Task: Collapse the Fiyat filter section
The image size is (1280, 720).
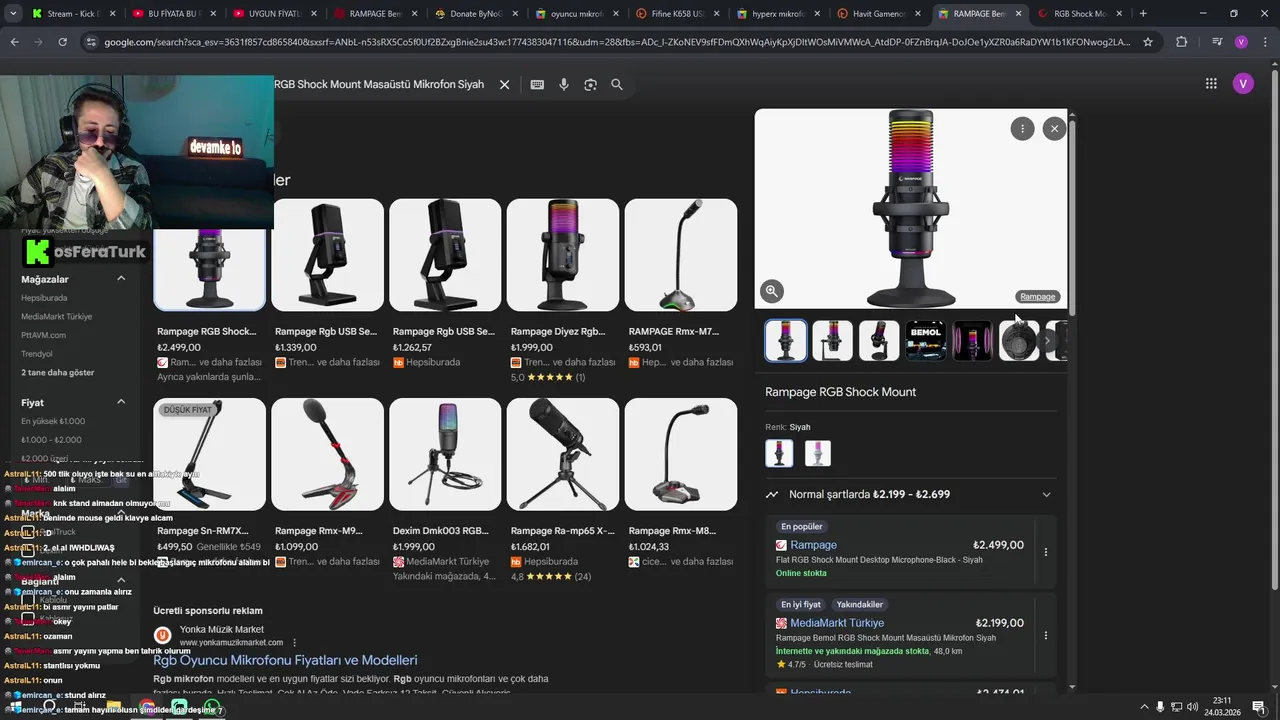Action: [121, 402]
